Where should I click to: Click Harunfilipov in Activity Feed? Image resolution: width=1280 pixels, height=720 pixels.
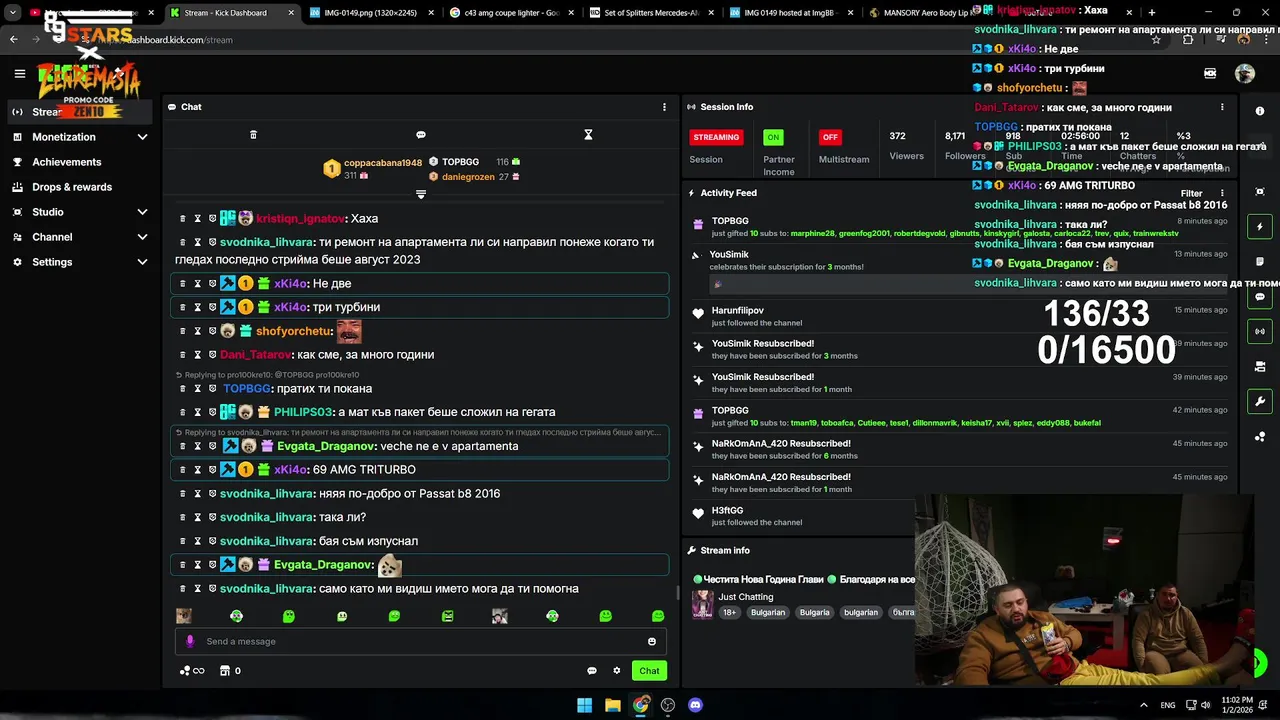pos(738,311)
